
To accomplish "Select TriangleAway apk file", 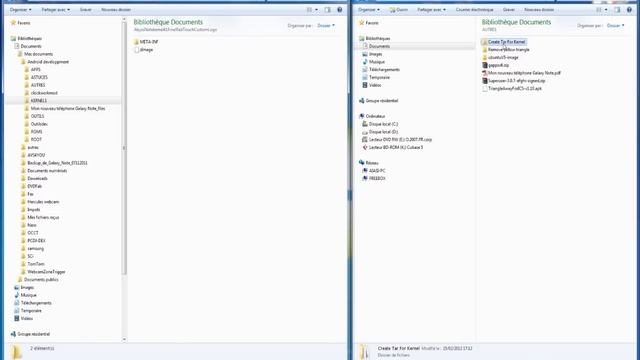I will [x=512, y=88].
